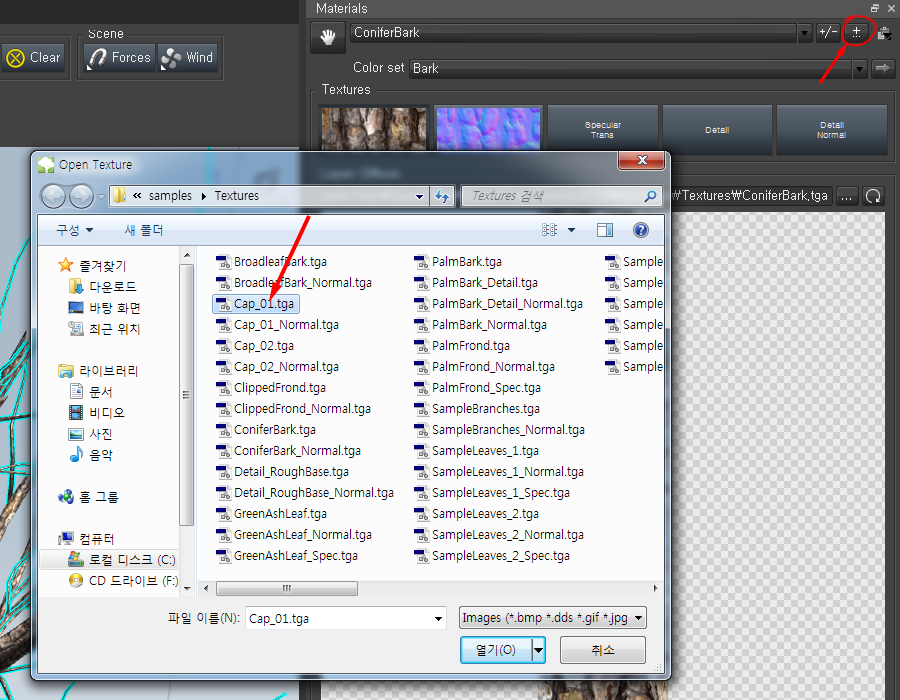Click samples in the address path

tap(170, 196)
